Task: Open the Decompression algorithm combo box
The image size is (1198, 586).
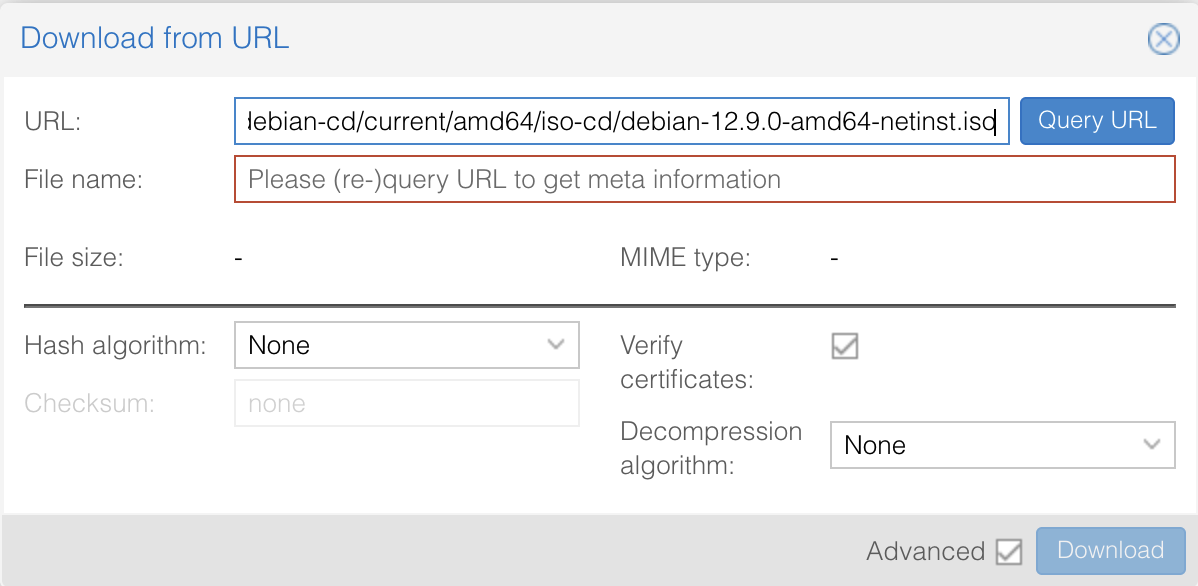Action: 985,445
